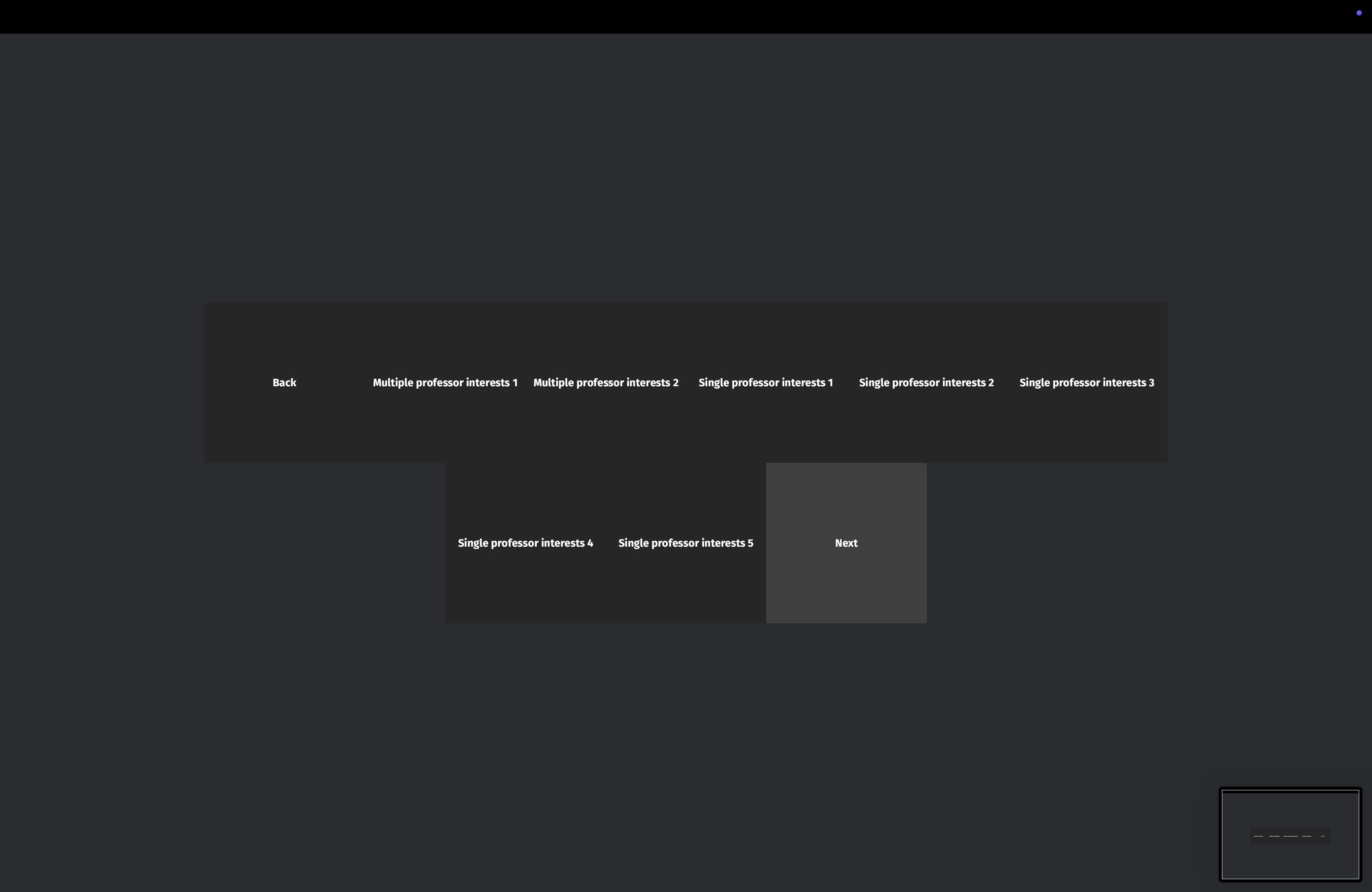Click the blue dot in top bar
This screenshot has width=1372, height=892.
pos(1359,13)
